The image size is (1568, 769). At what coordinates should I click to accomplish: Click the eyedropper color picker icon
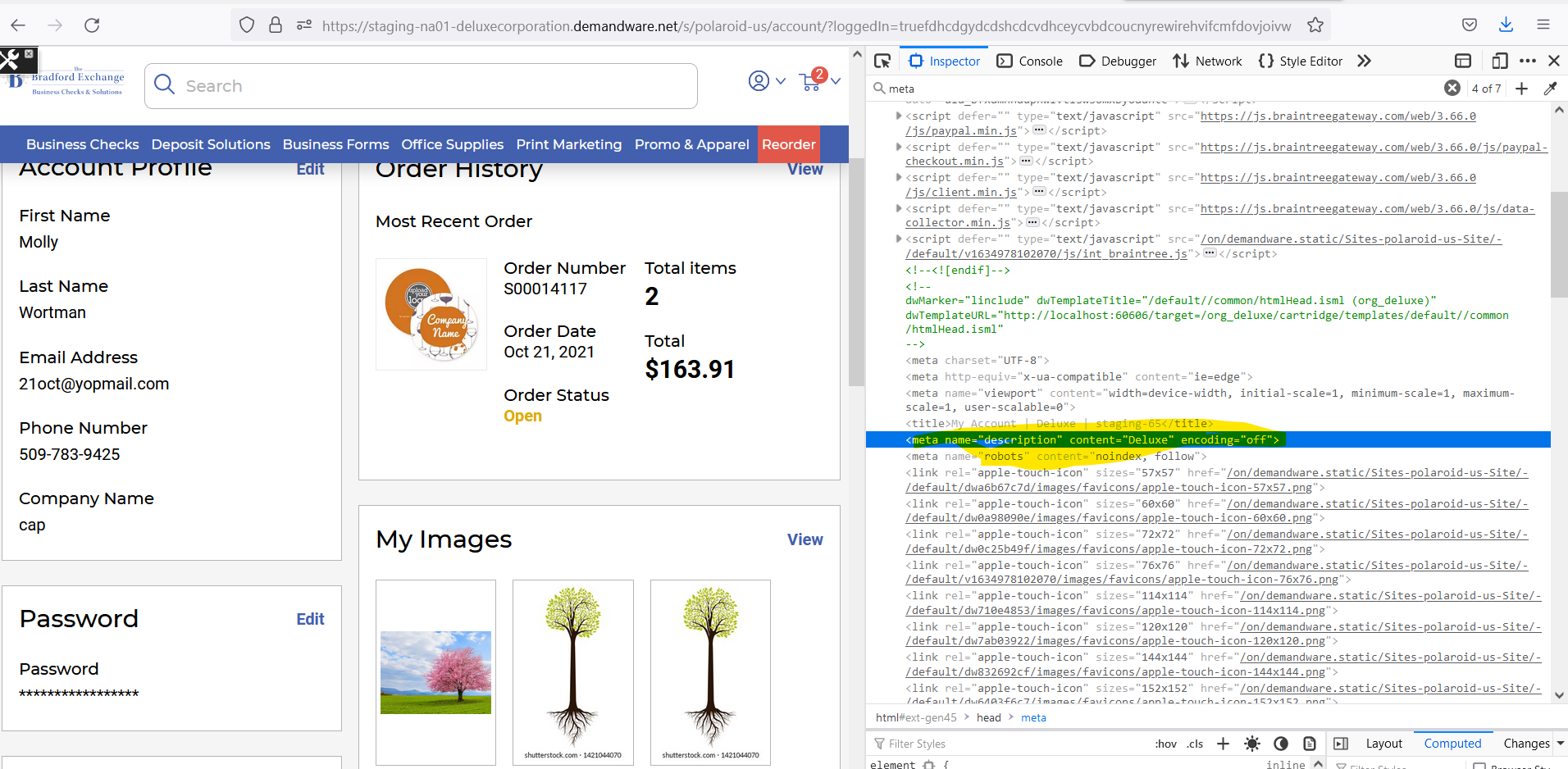click(x=1550, y=89)
